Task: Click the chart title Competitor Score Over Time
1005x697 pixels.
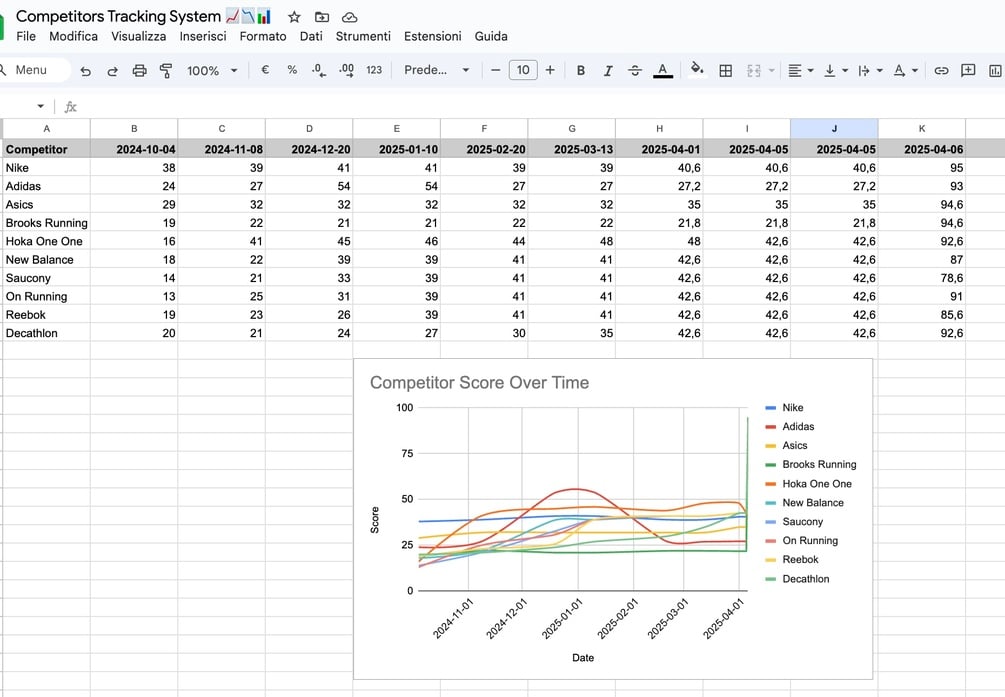Action: (479, 383)
